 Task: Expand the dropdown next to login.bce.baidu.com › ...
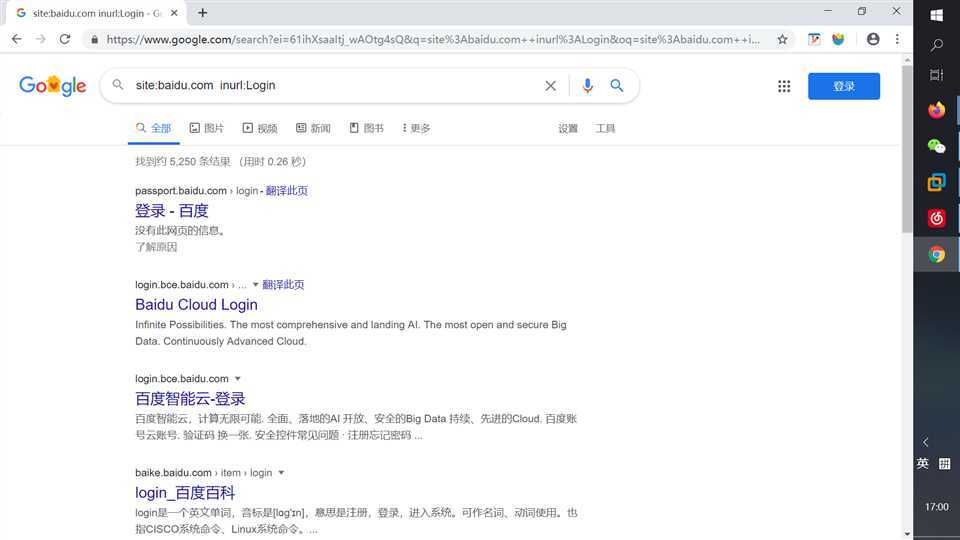[255, 285]
